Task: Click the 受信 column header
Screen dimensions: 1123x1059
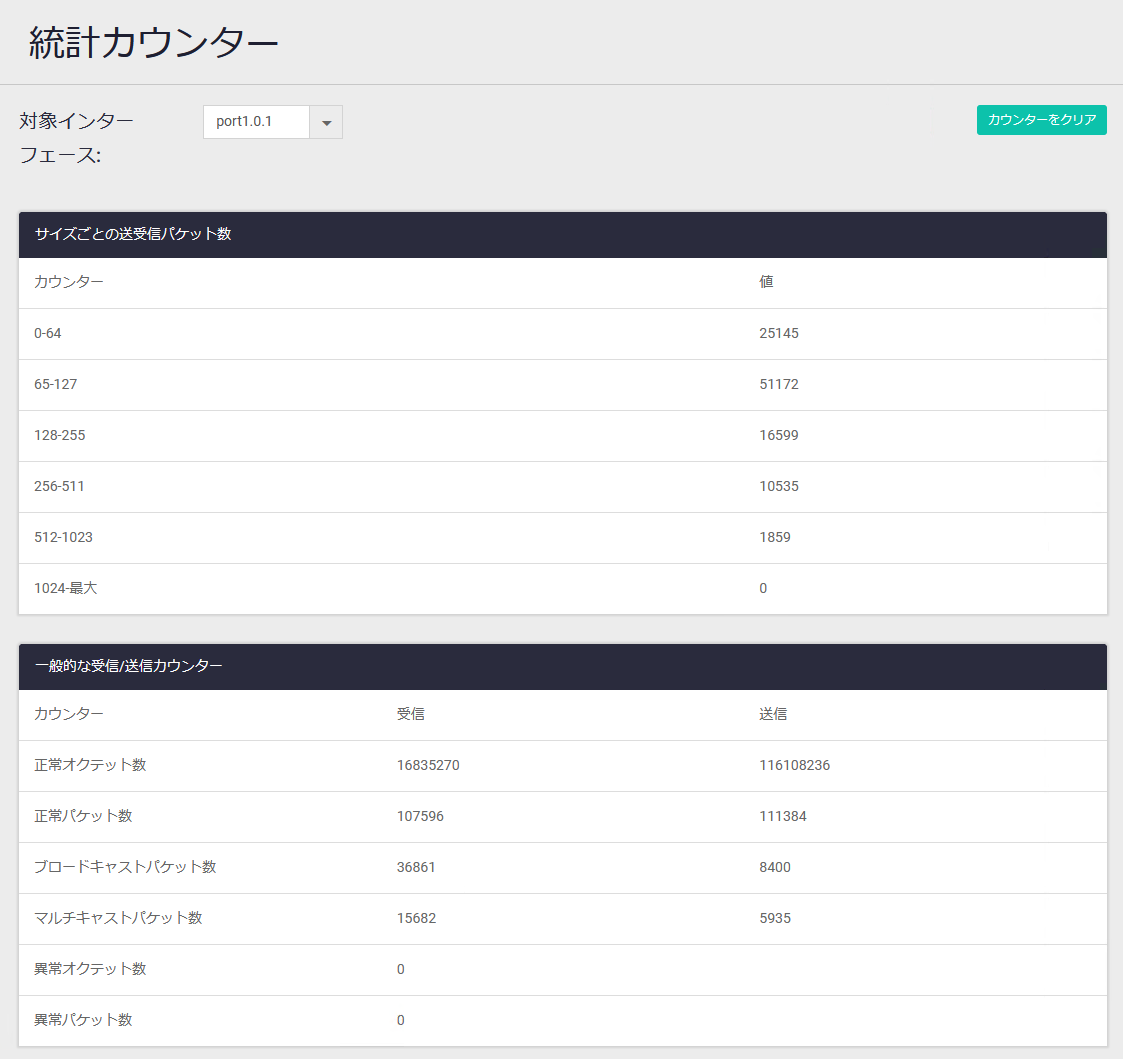Action: coord(410,714)
